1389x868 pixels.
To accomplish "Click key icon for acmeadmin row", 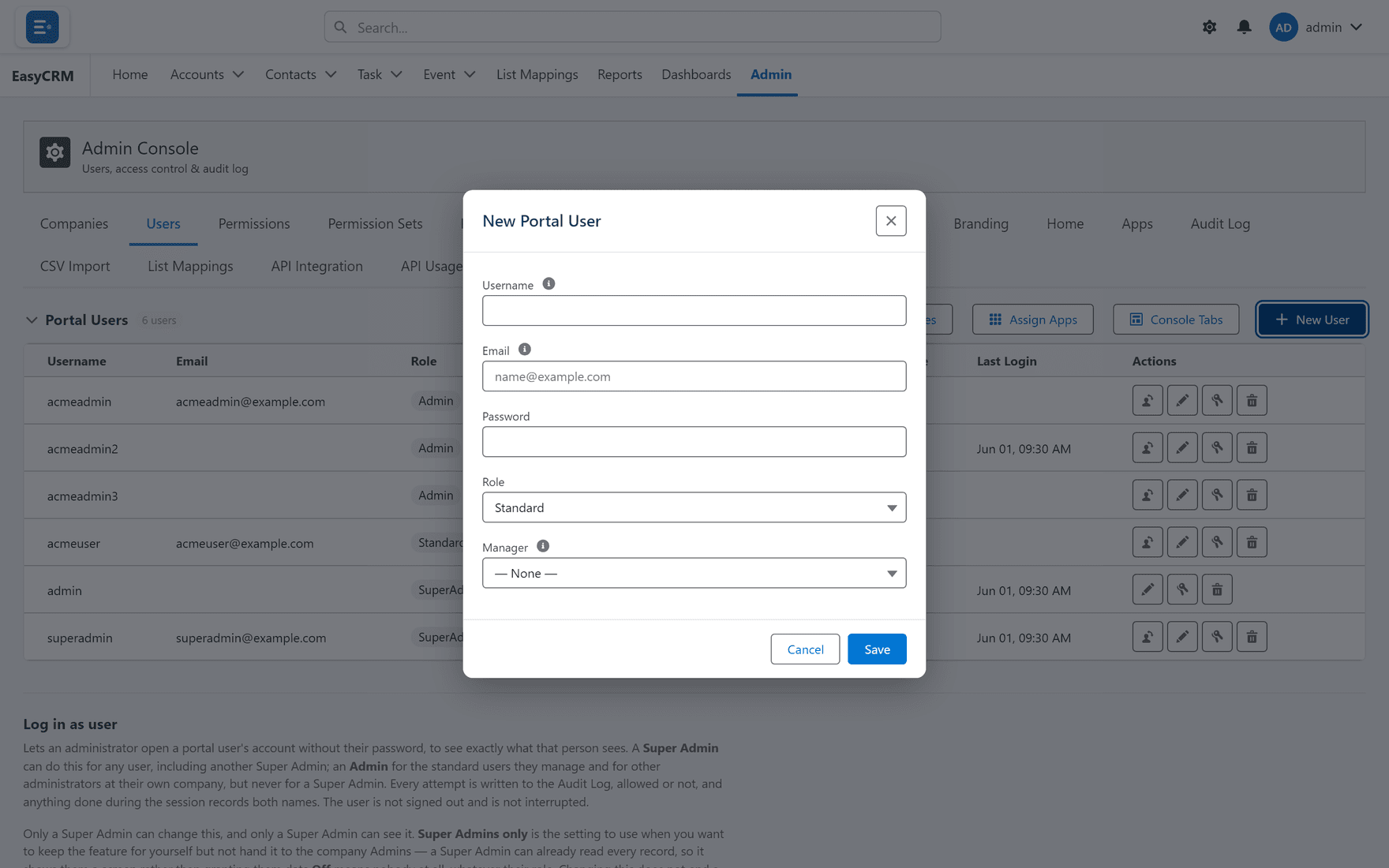I will pyautogui.click(x=1217, y=401).
